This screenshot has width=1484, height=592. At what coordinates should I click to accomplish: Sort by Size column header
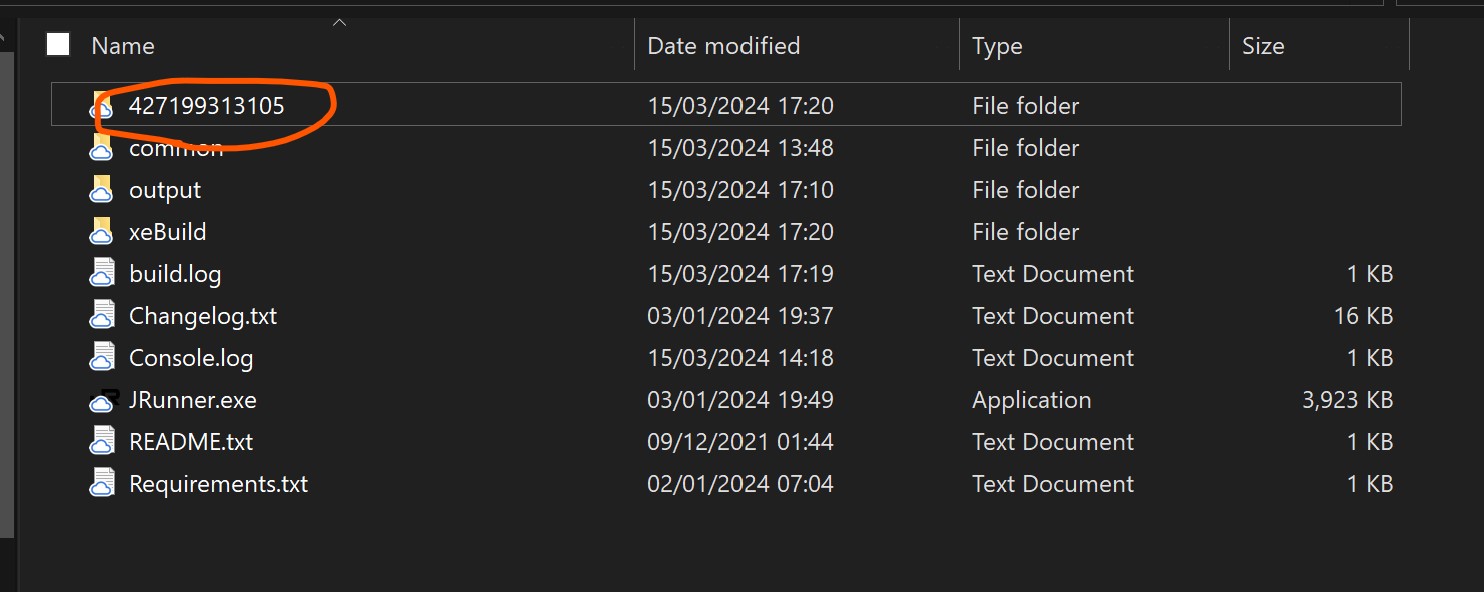[x=1262, y=46]
